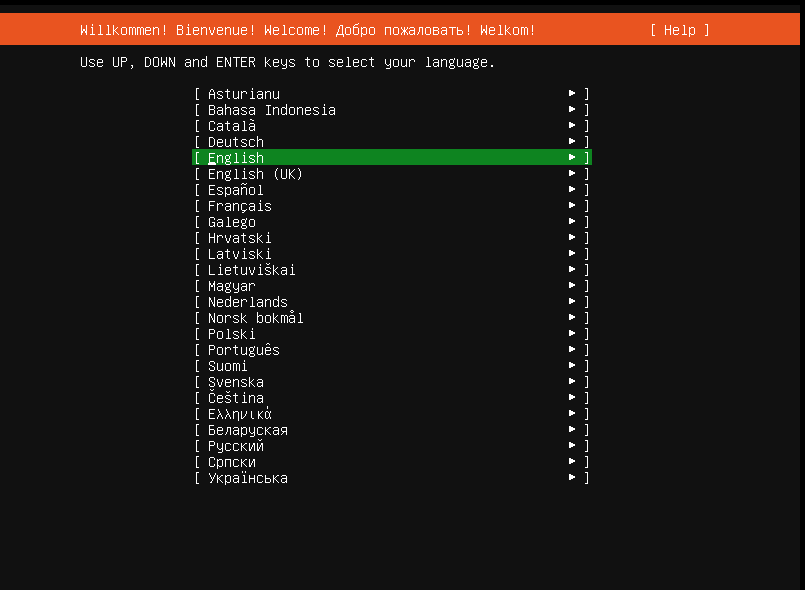Select Українська language
The image size is (805, 590).
[x=392, y=478]
